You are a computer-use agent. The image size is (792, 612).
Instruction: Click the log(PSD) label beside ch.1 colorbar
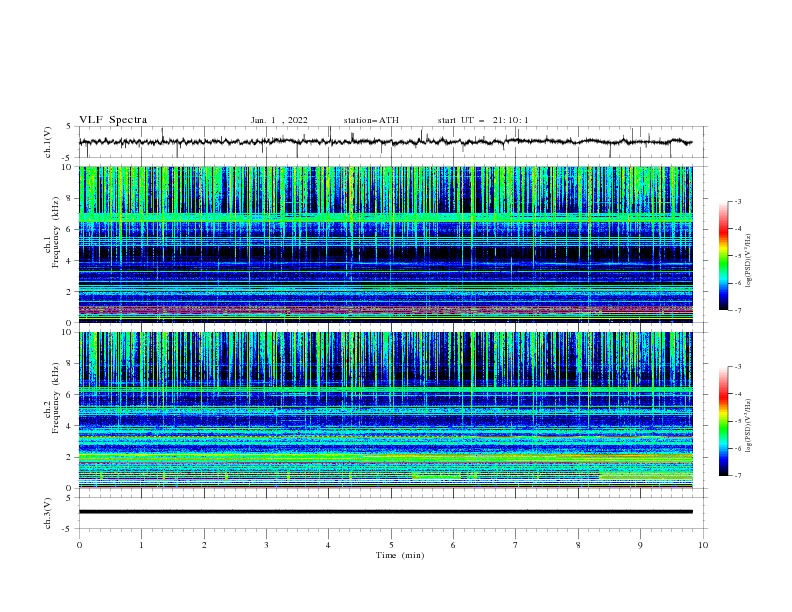click(x=748, y=261)
